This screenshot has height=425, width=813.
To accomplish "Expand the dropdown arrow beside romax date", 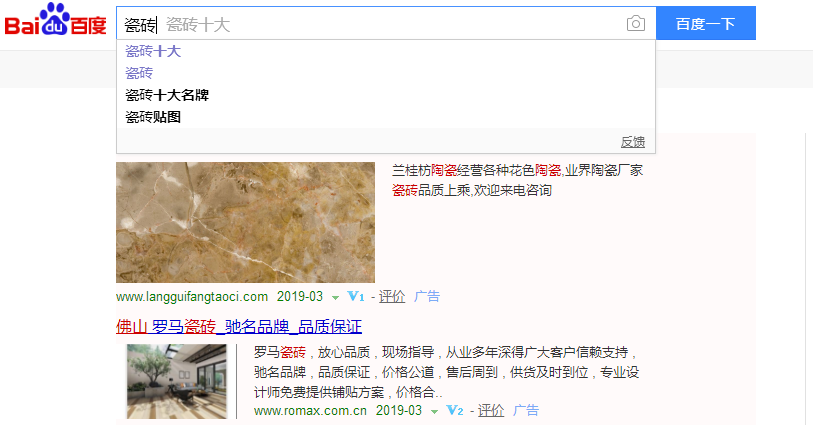I will tap(434, 412).
